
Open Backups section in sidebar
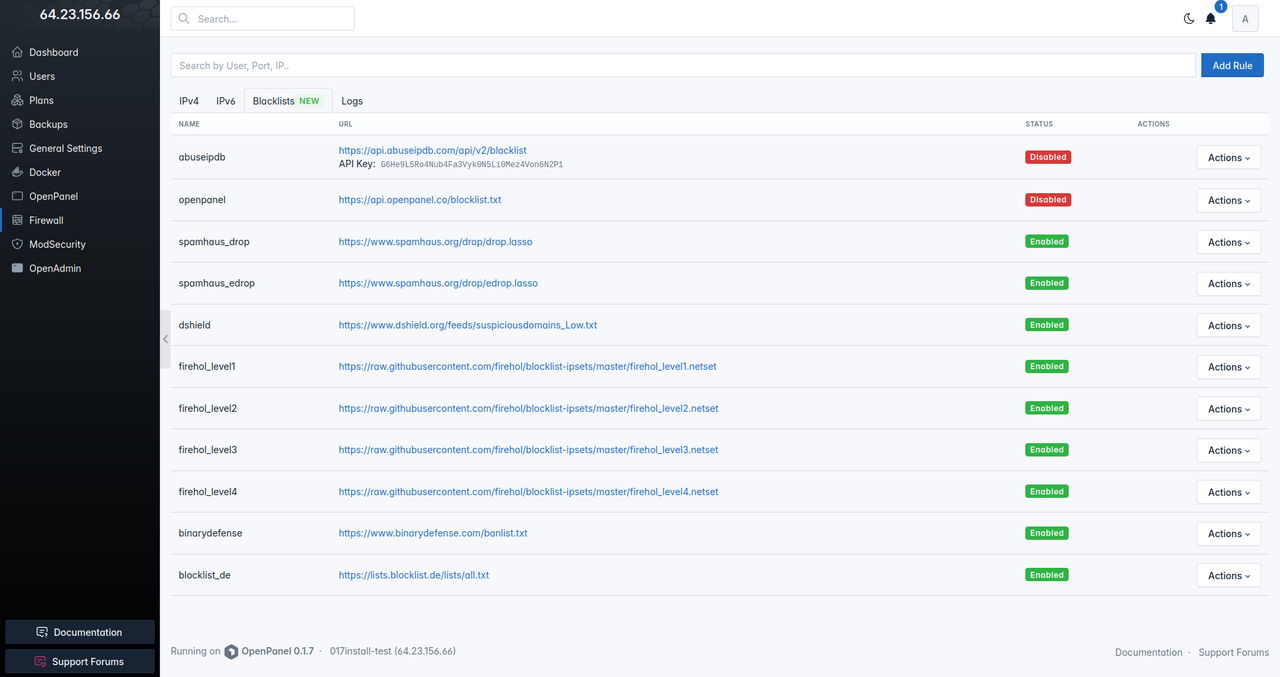48,124
